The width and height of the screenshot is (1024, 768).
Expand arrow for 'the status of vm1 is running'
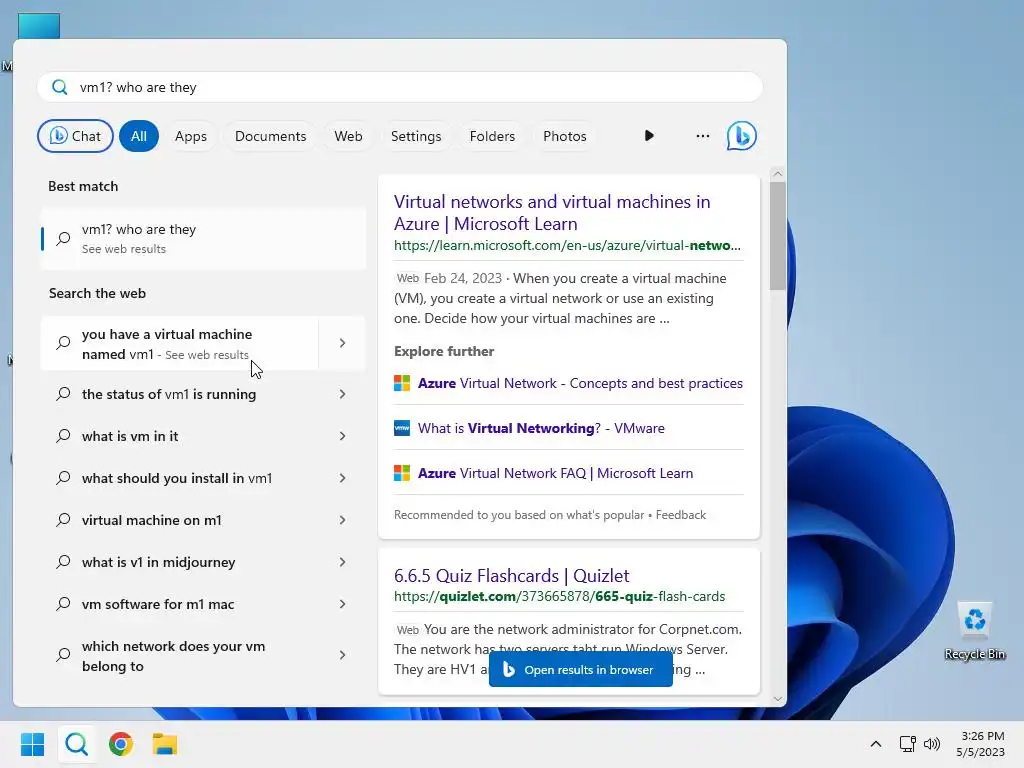[342, 394]
